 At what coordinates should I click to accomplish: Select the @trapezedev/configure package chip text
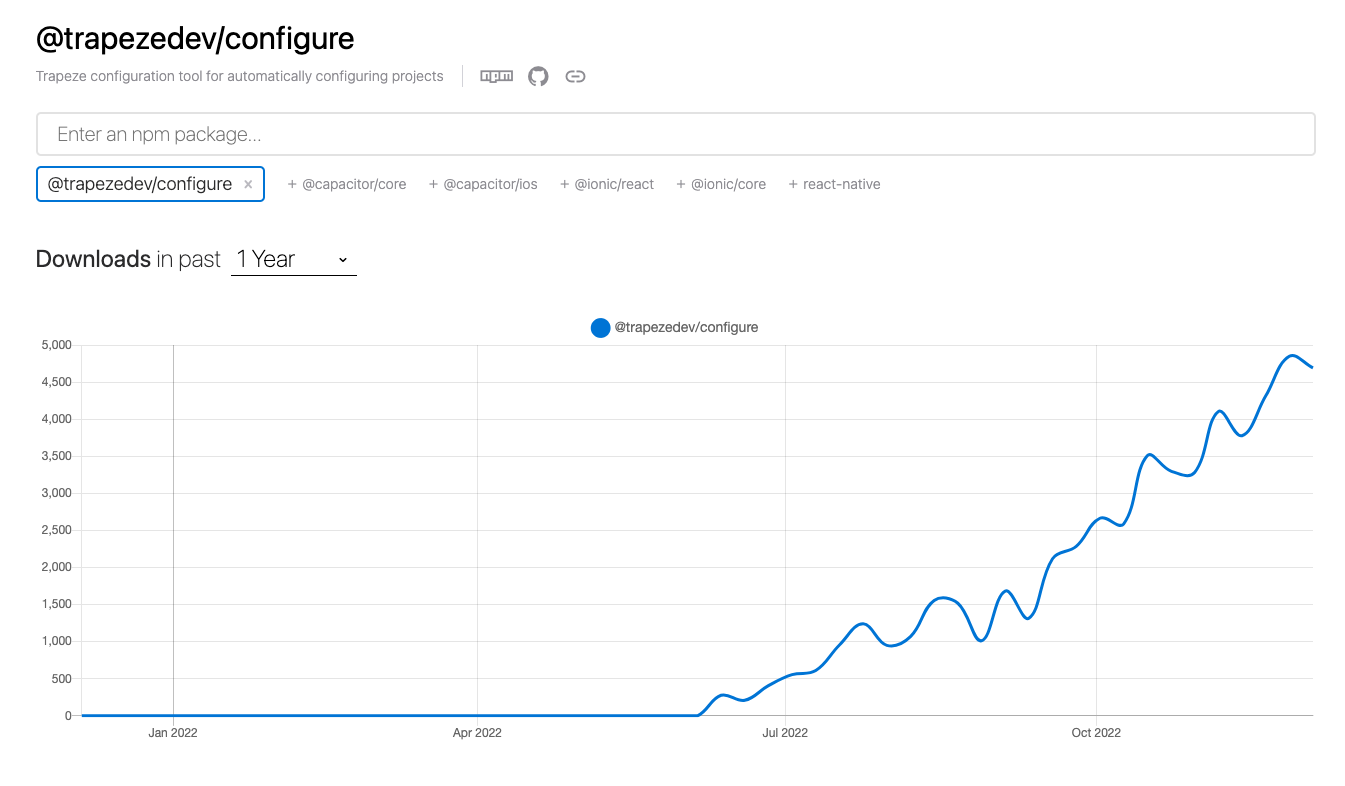(x=140, y=184)
